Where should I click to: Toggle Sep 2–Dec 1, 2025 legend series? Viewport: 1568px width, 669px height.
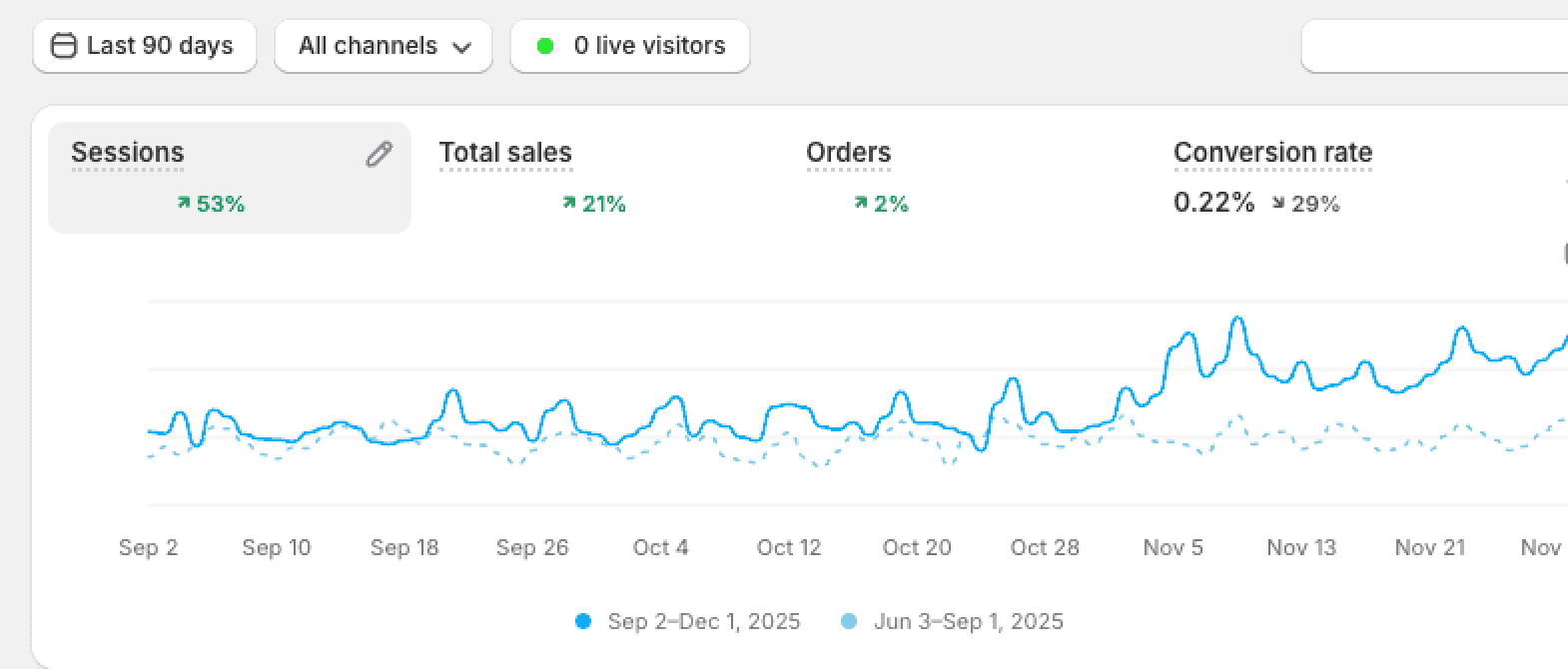click(703, 621)
